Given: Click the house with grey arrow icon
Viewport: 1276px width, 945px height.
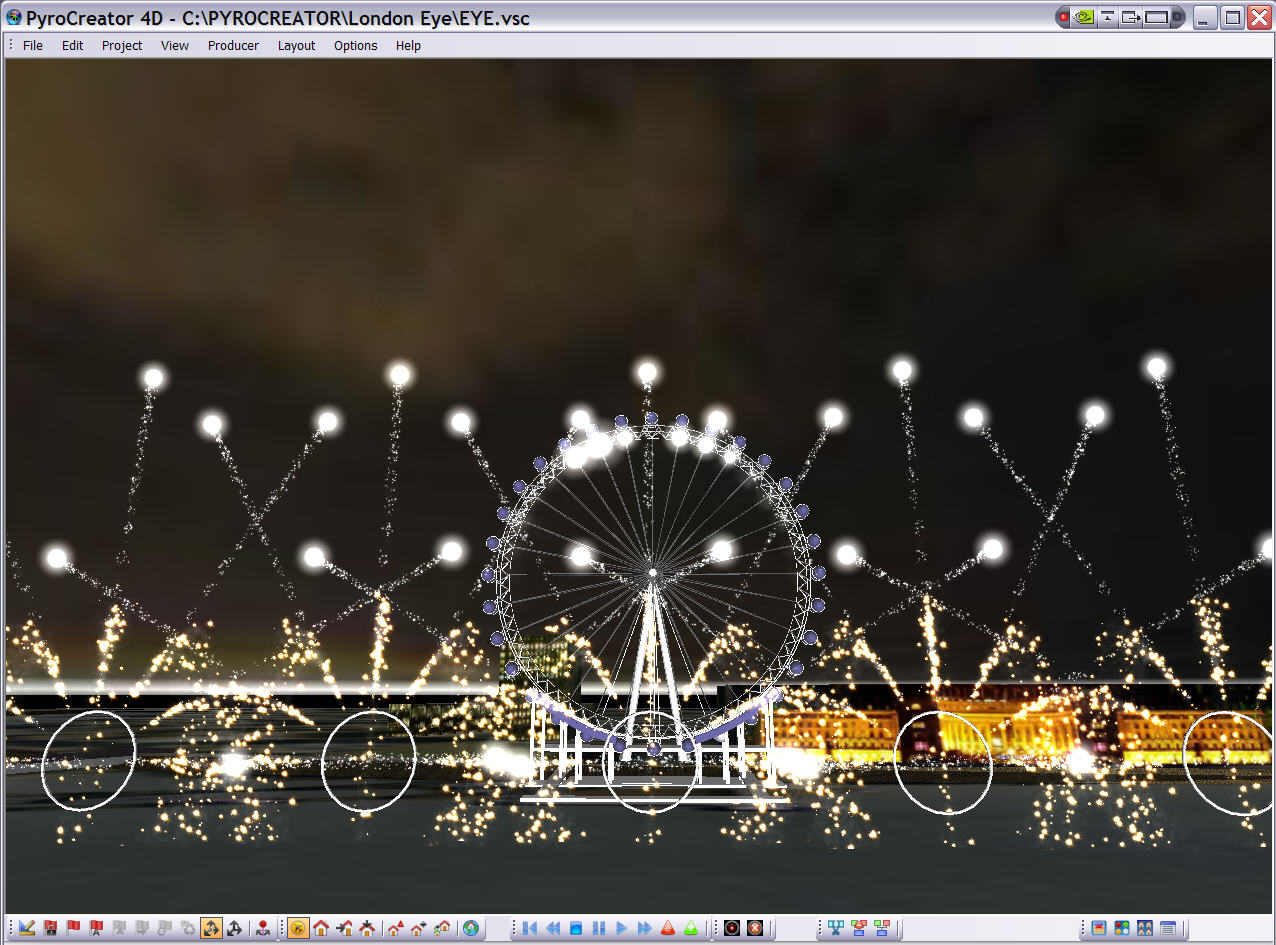Looking at the screenshot, I should tap(418, 928).
